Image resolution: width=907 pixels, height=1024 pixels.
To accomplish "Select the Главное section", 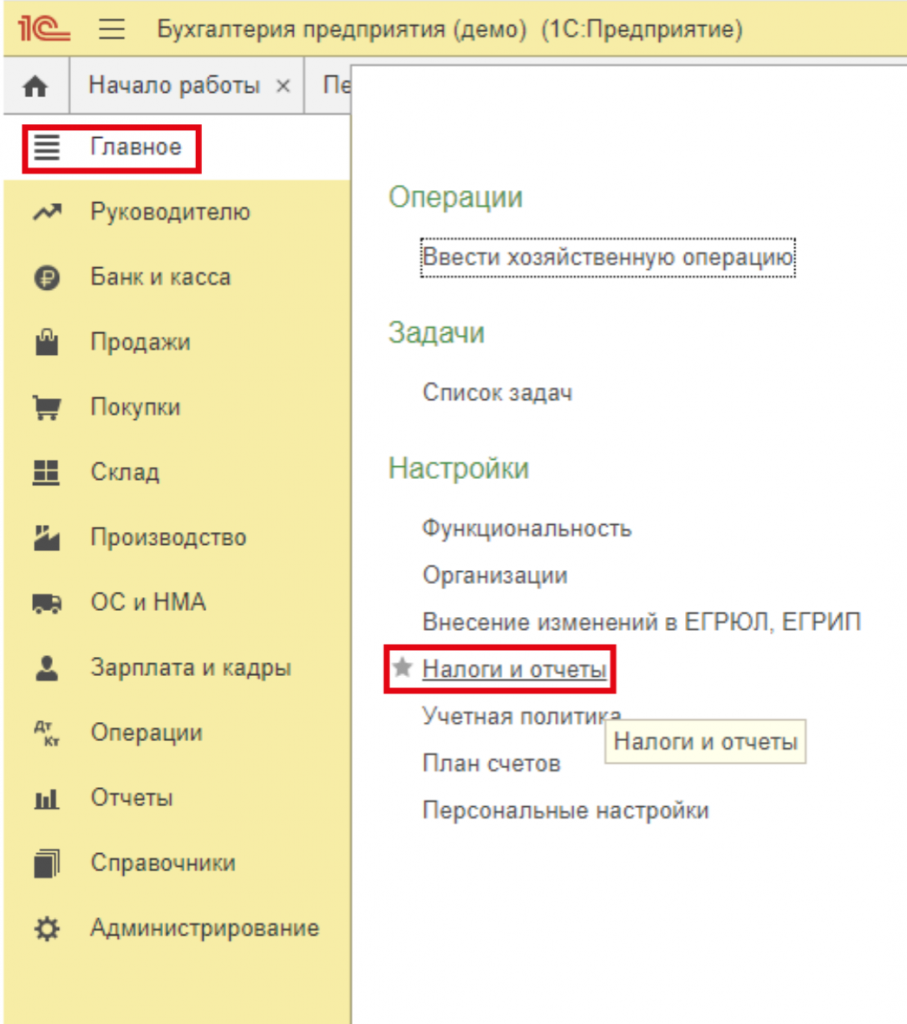I will click(x=136, y=148).
